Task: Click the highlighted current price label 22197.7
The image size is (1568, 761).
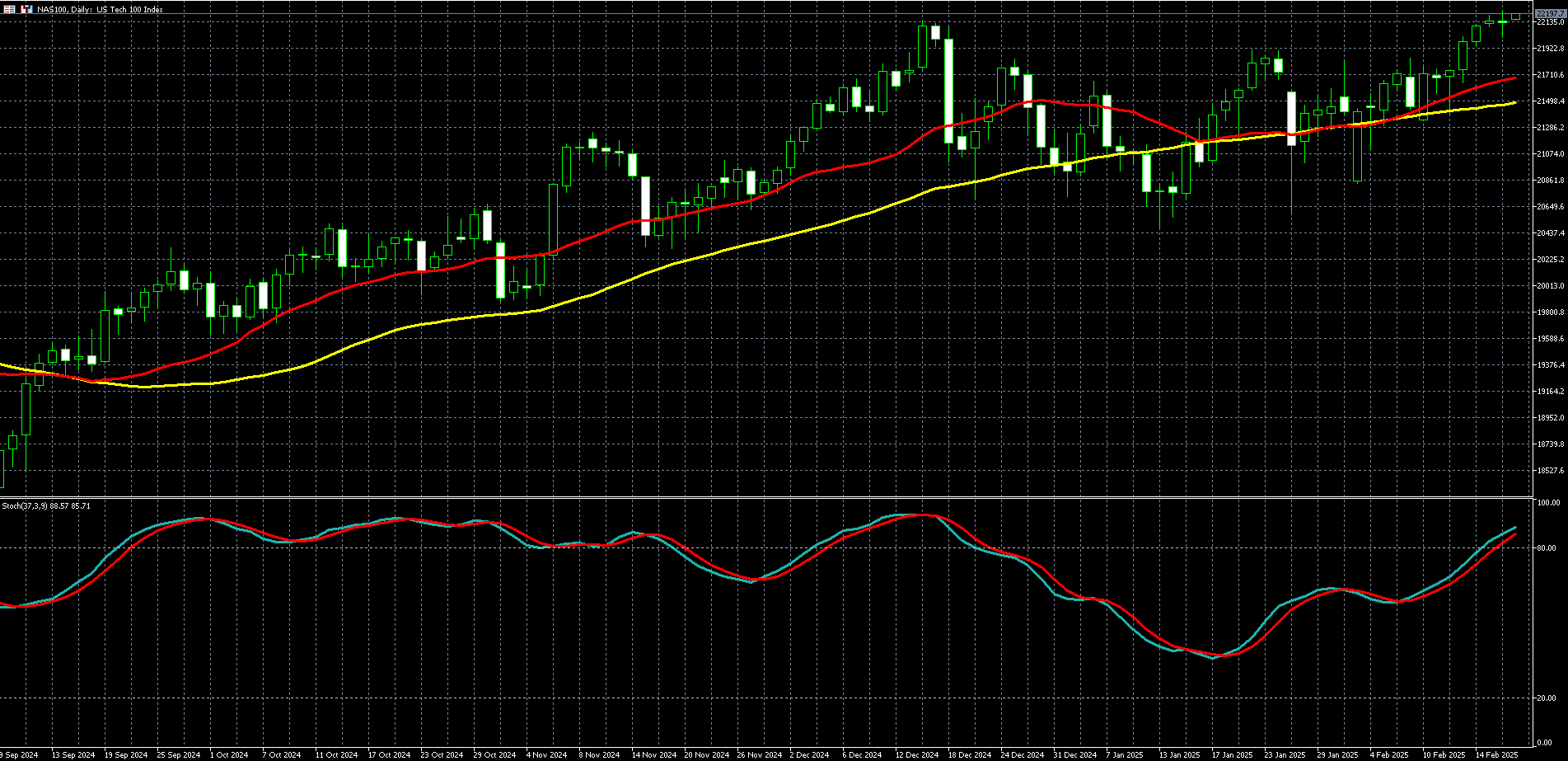Action: click(1550, 13)
